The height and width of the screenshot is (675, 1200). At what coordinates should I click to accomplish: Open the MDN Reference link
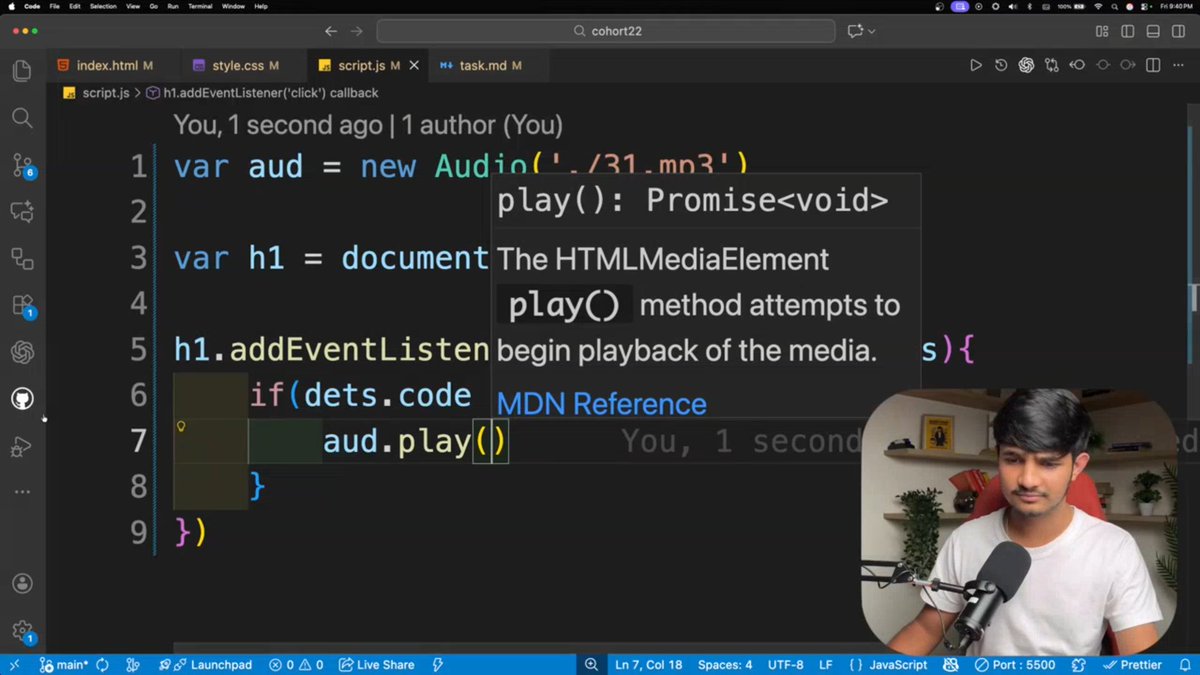(x=600, y=404)
